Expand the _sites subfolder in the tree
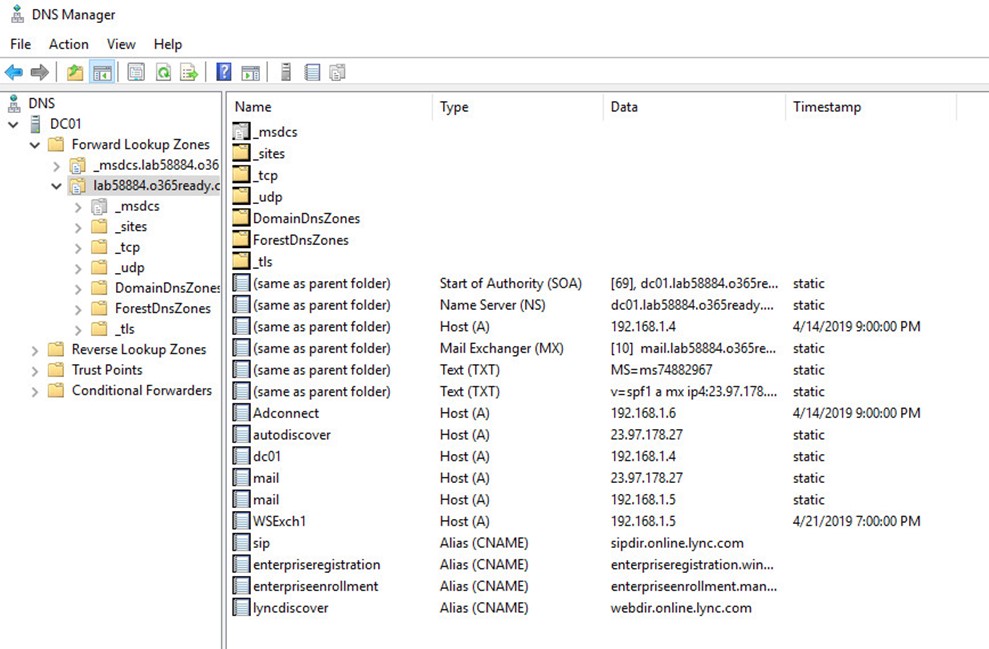Image resolution: width=989 pixels, height=649 pixels. (78, 227)
